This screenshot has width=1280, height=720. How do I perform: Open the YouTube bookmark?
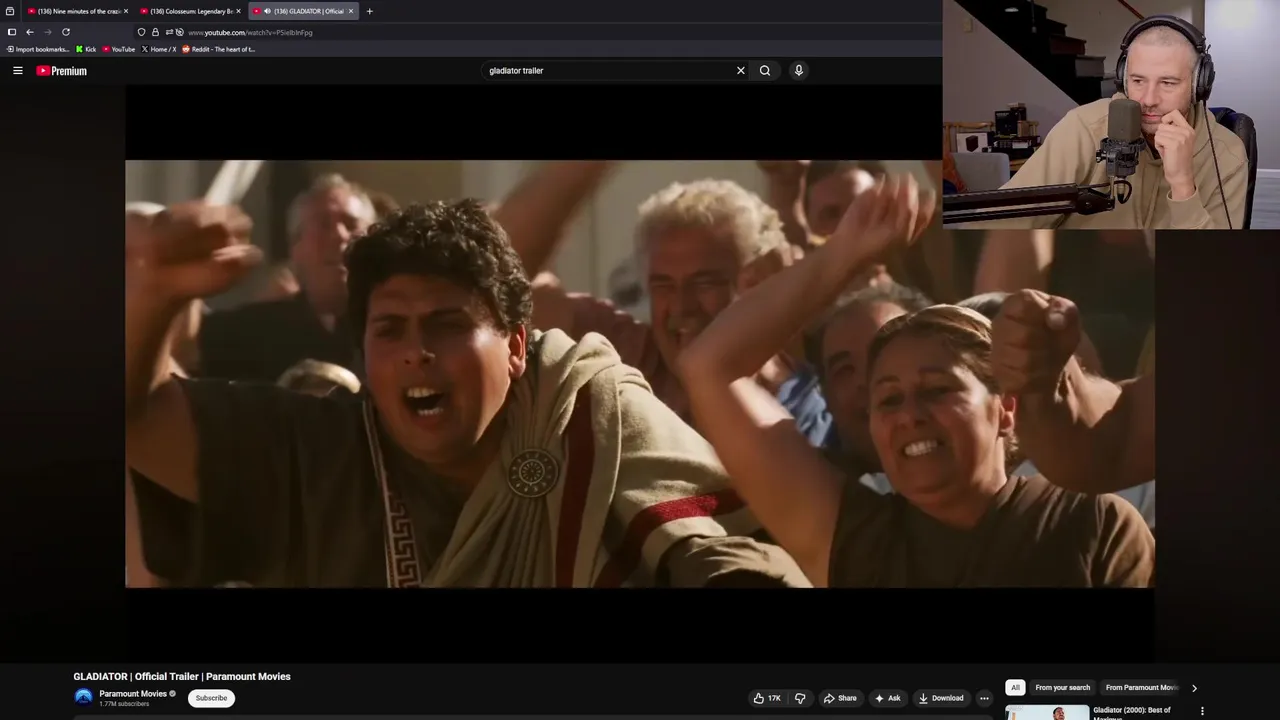pyautogui.click(x=119, y=49)
